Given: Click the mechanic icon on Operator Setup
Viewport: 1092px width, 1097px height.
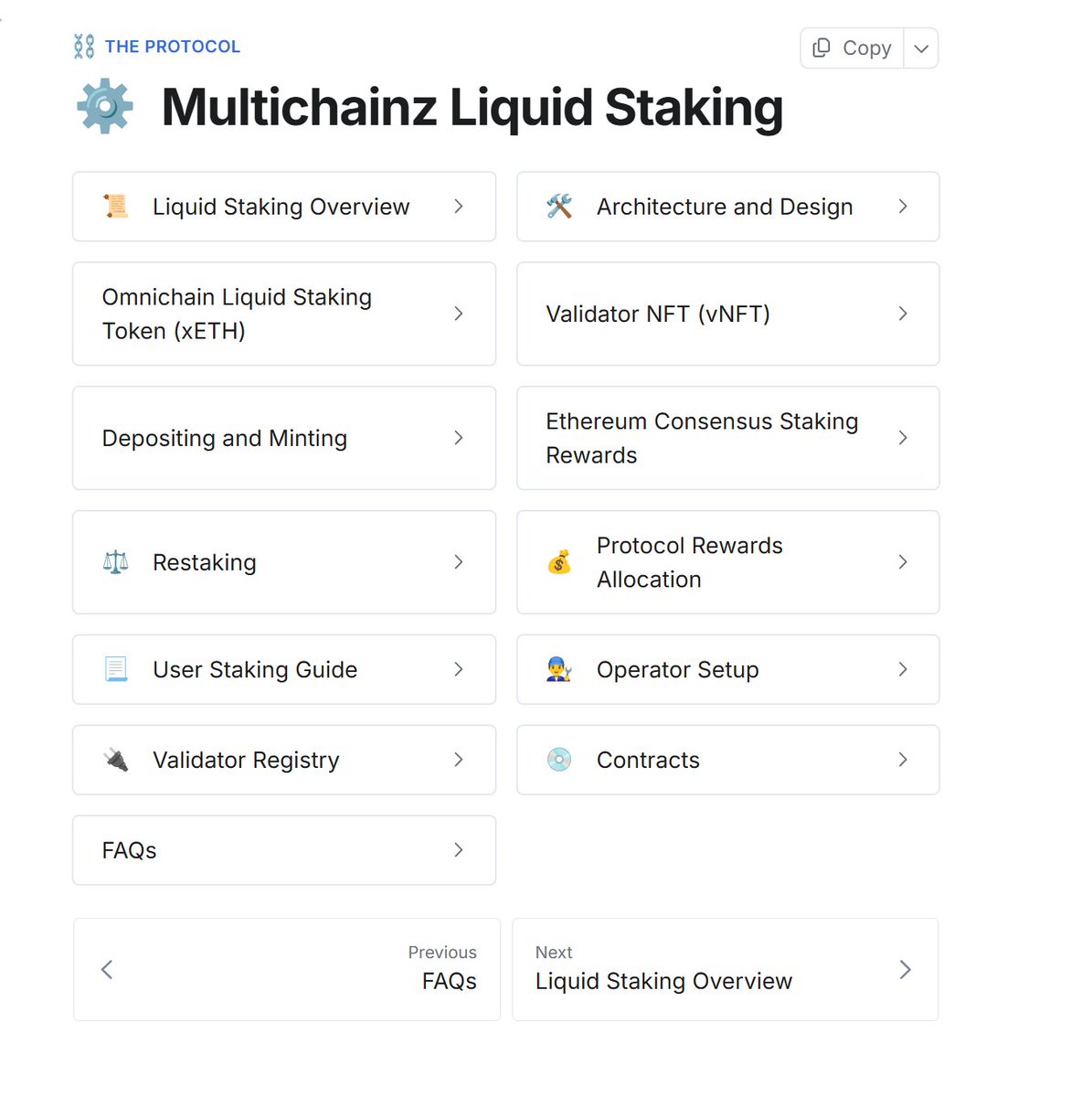Looking at the screenshot, I should [559, 669].
